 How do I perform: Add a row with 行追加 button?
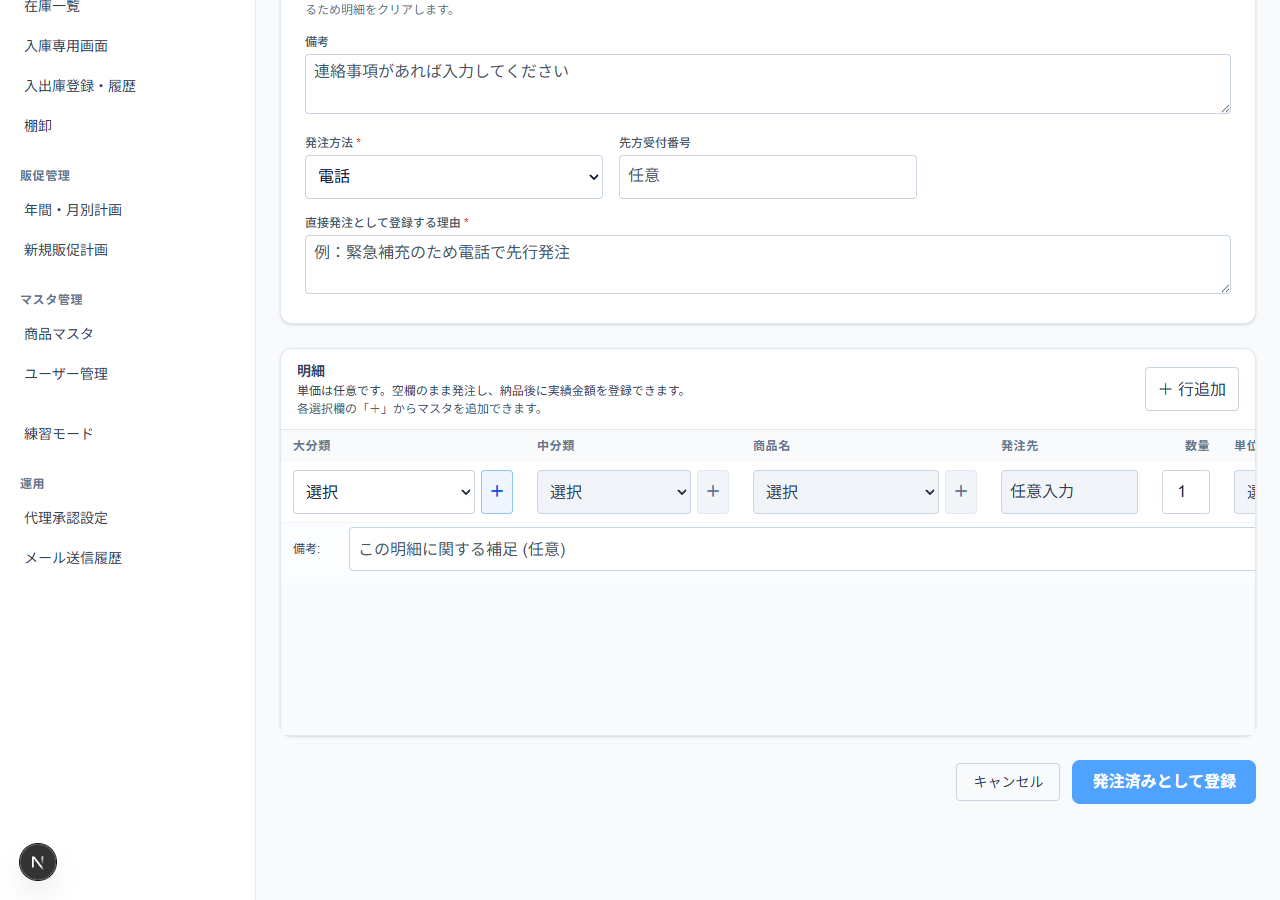pyautogui.click(x=1192, y=389)
